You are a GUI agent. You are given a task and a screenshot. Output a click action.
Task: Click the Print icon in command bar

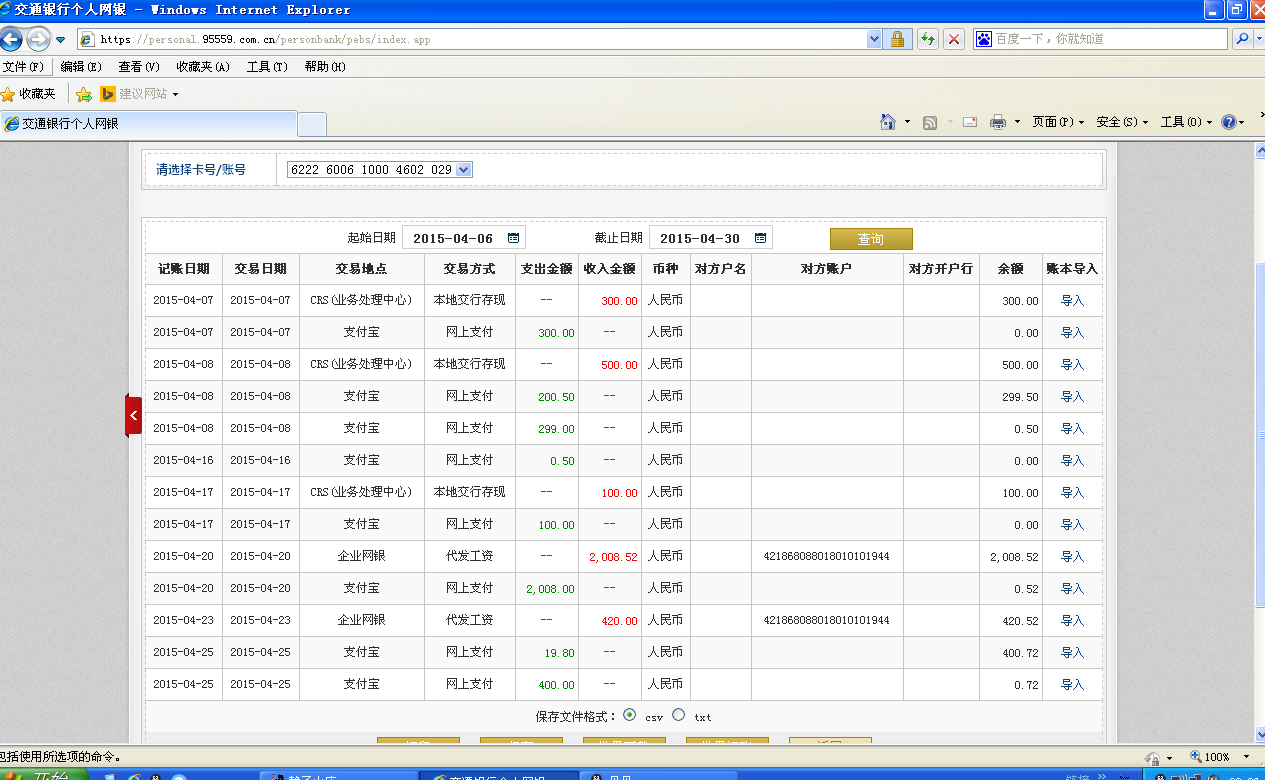click(997, 122)
